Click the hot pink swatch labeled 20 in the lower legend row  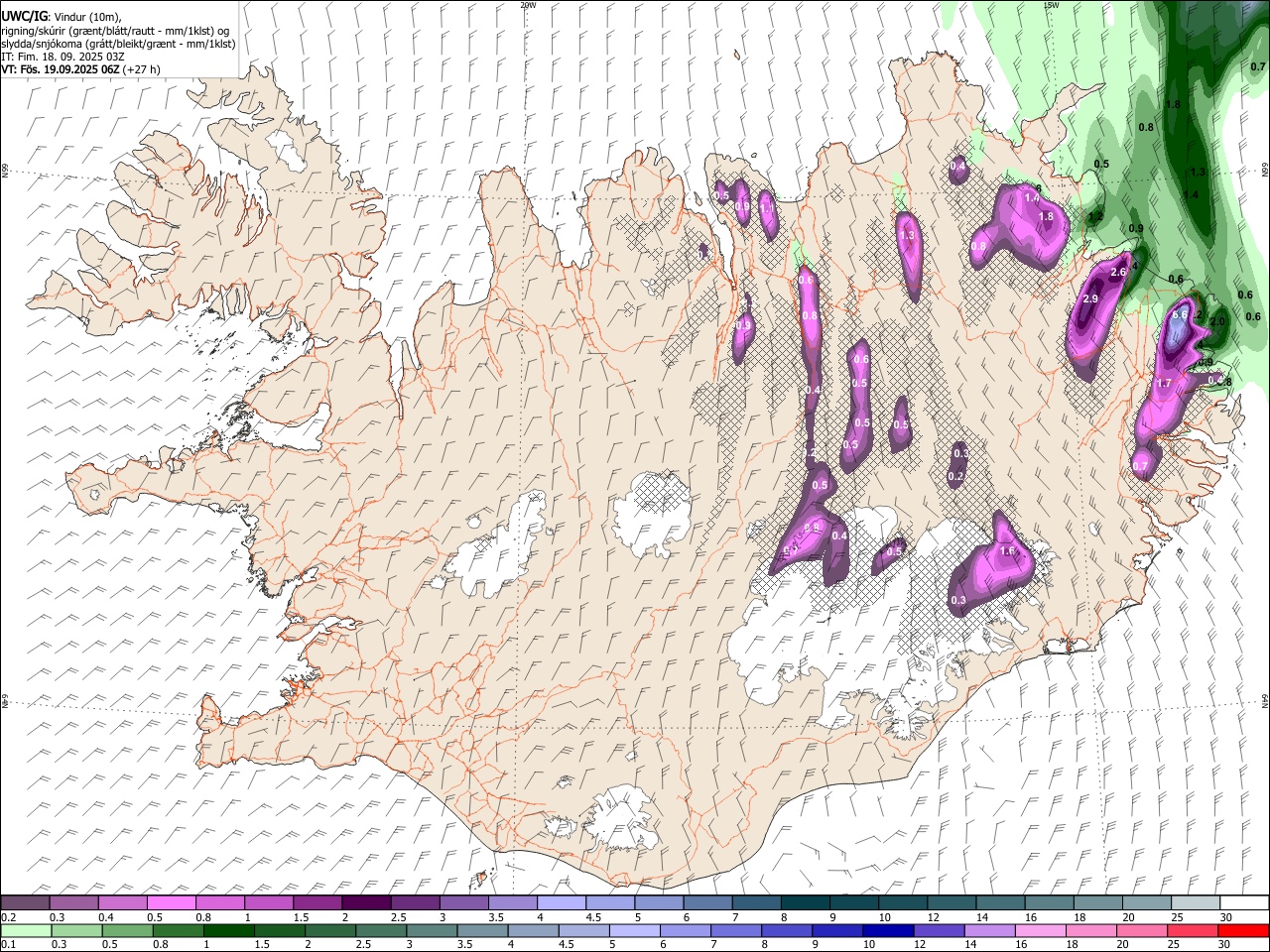pos(1142,931)
